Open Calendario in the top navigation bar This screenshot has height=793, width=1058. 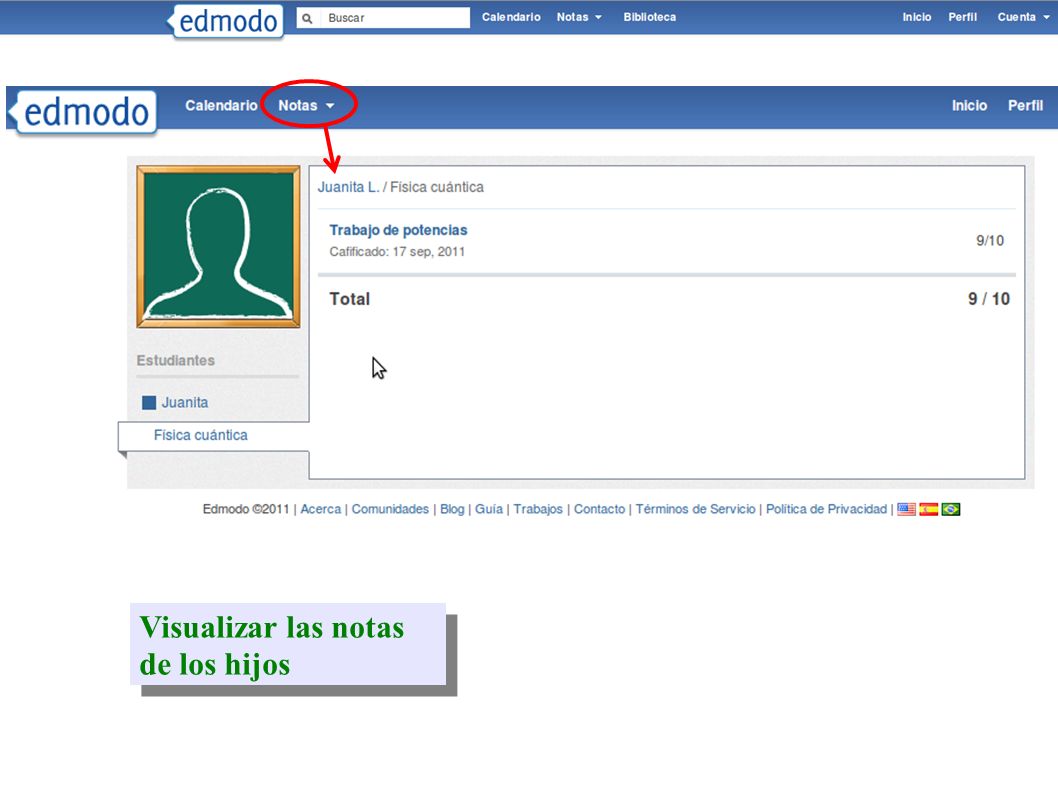coord(511,17)
